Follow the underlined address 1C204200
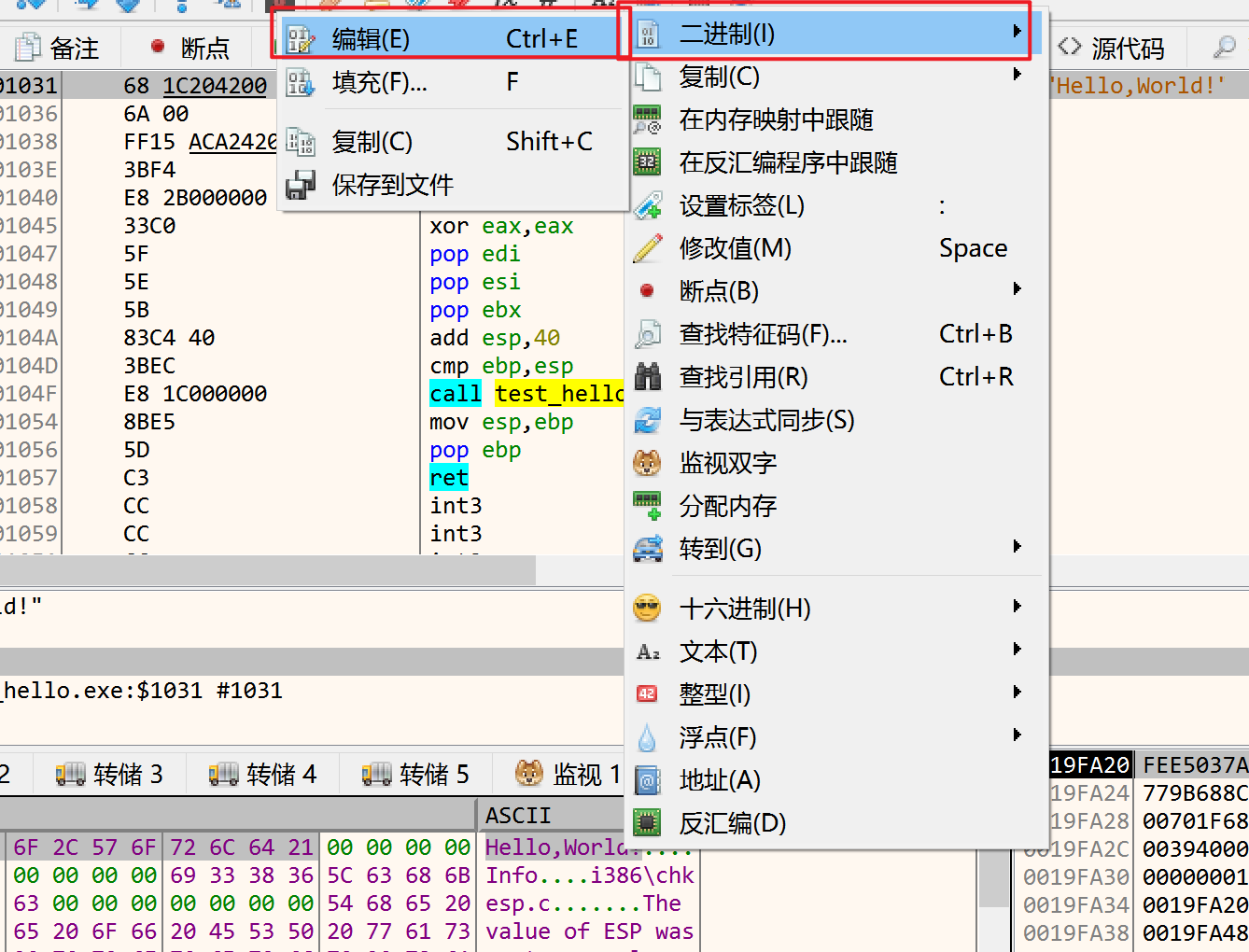This screenshot has height=952, width=1249. pyautogui.click(x=215, y=85)
